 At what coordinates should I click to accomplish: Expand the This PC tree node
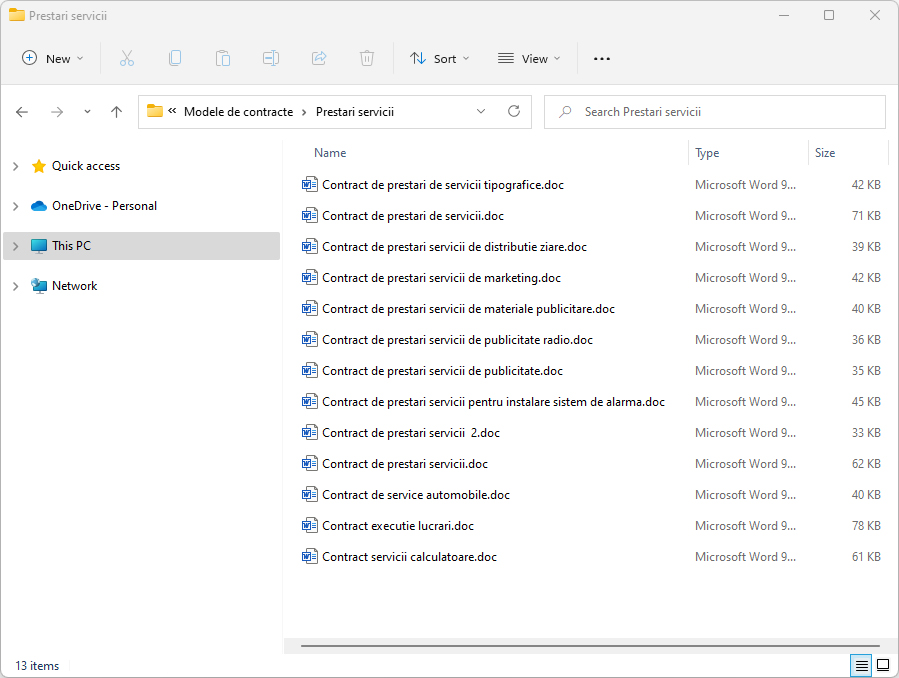(15, 246)
